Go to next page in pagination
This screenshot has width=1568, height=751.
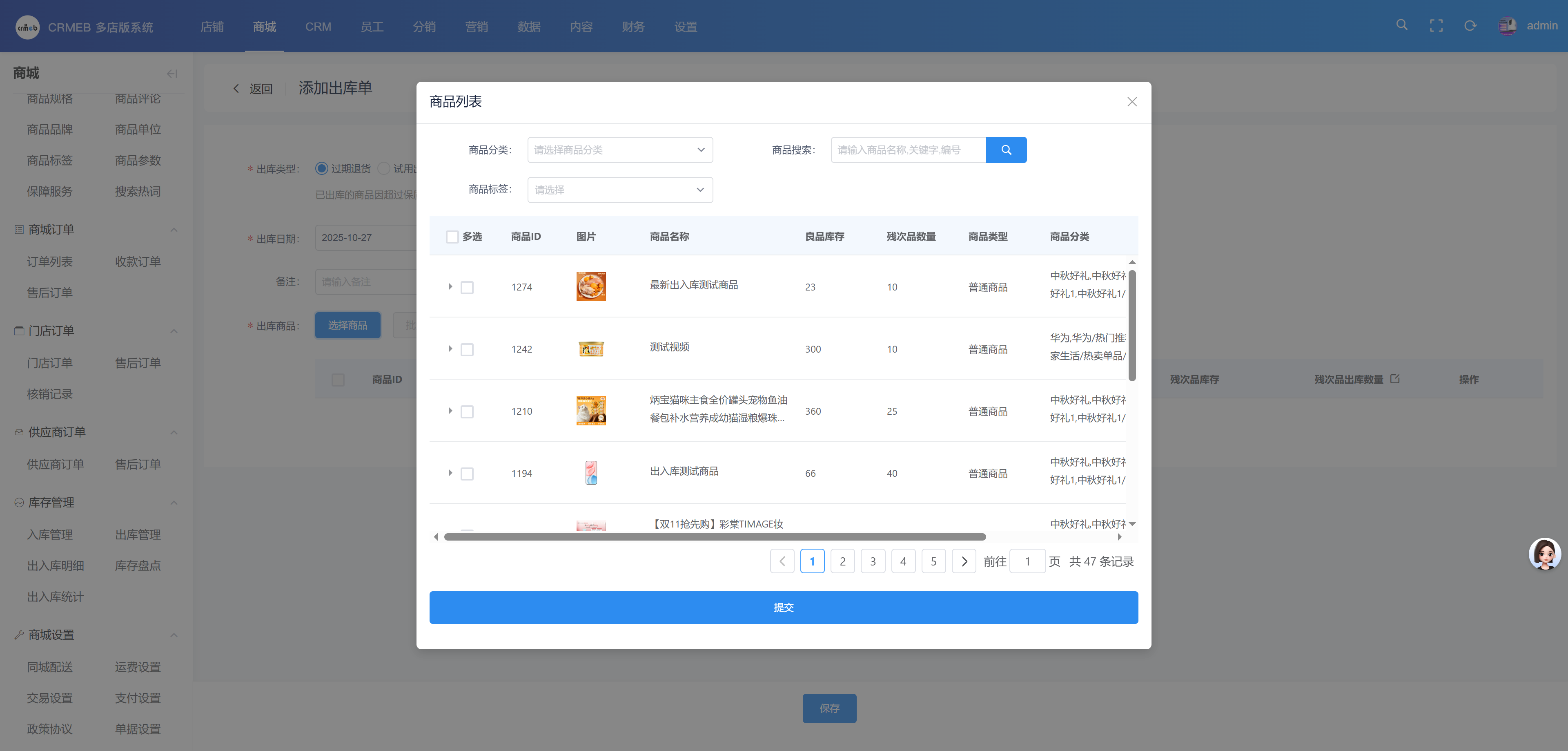point(964,561)
